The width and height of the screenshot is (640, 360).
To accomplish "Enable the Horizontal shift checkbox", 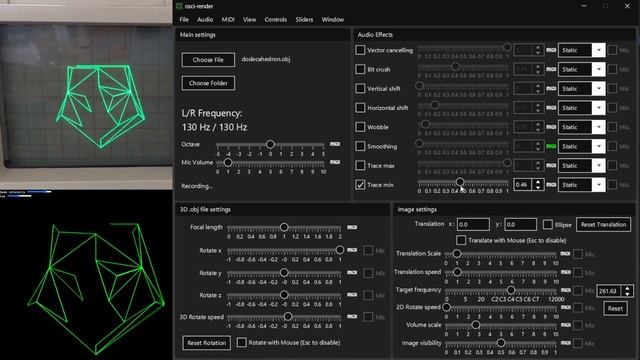I will [360, 107].
